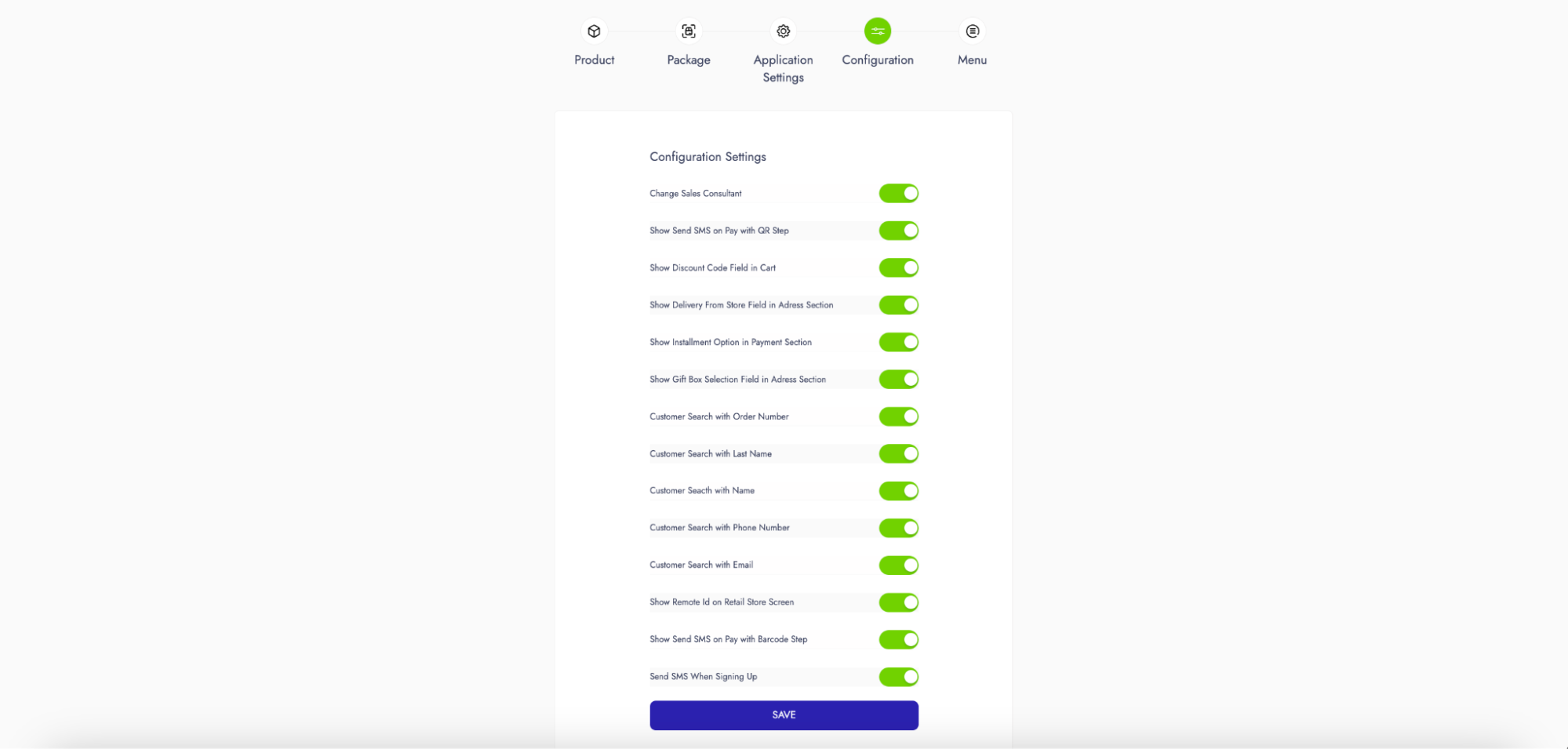Image resolution: width=1568 pixels, height=749 pixels.
Task: Turn off Show Discount Code Field in Cart
Action: 898,268
